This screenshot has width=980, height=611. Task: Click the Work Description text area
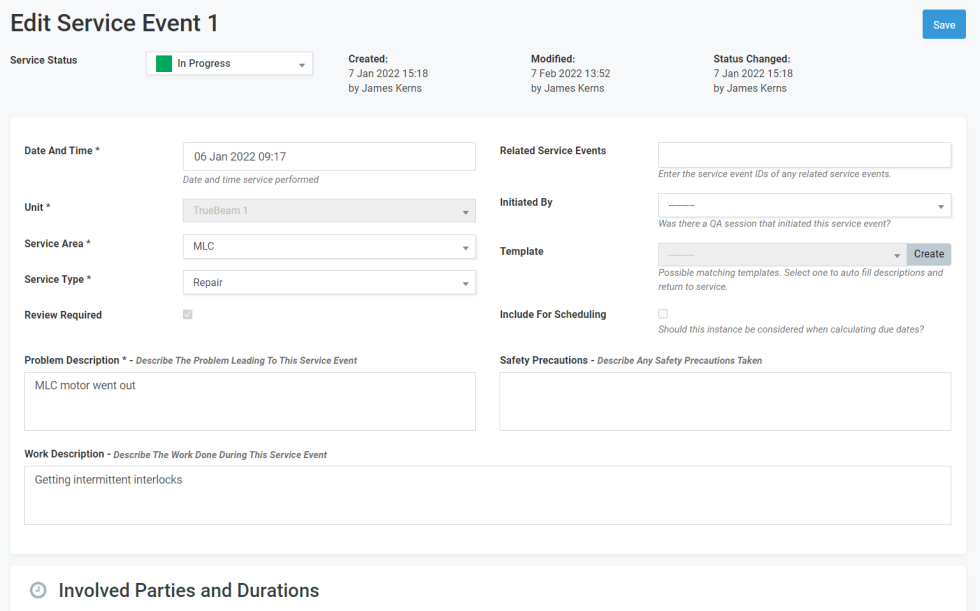(x=487, y=495)
